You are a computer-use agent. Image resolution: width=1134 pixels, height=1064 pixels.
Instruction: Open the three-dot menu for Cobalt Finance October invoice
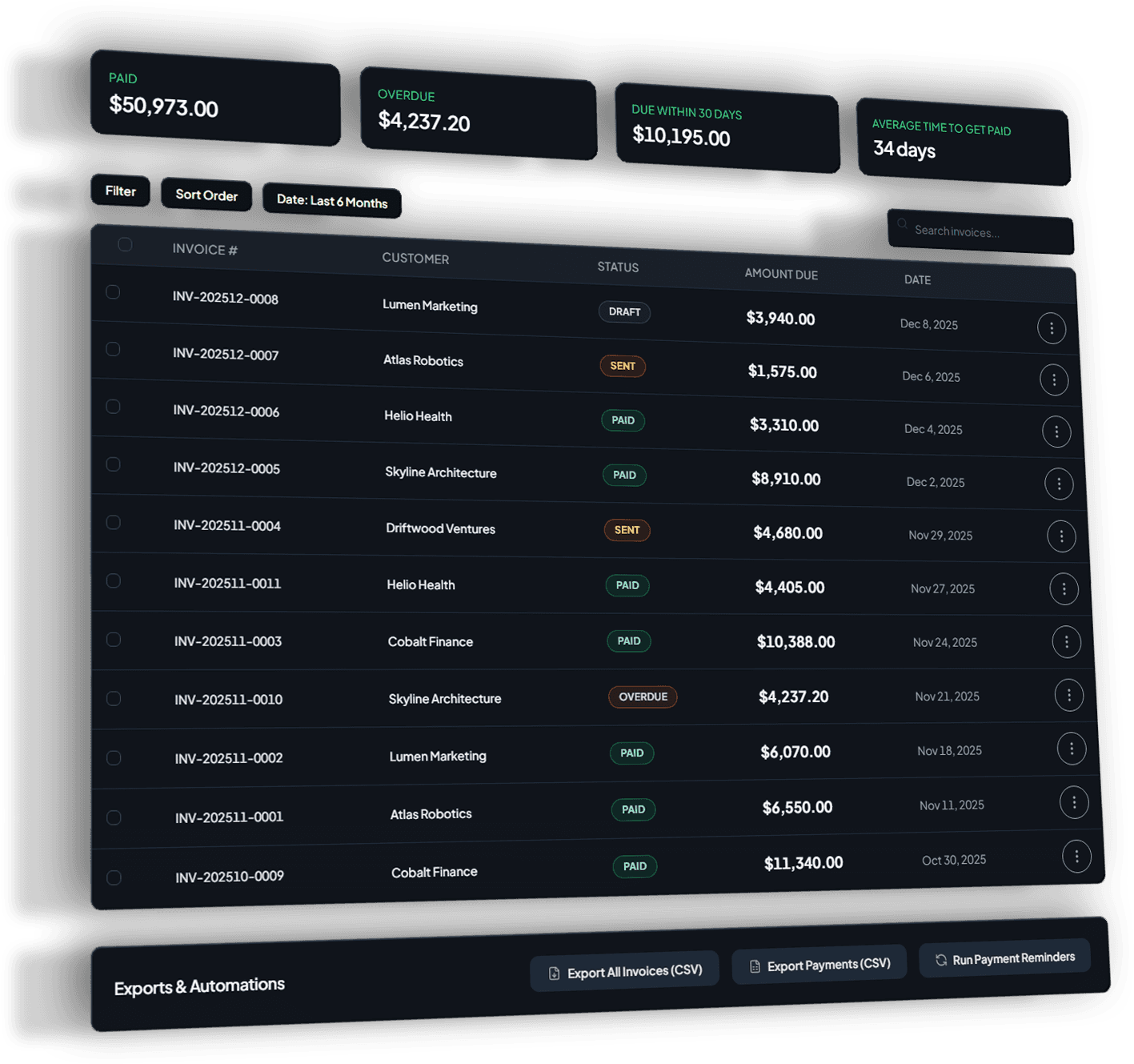pos(1076,856)
